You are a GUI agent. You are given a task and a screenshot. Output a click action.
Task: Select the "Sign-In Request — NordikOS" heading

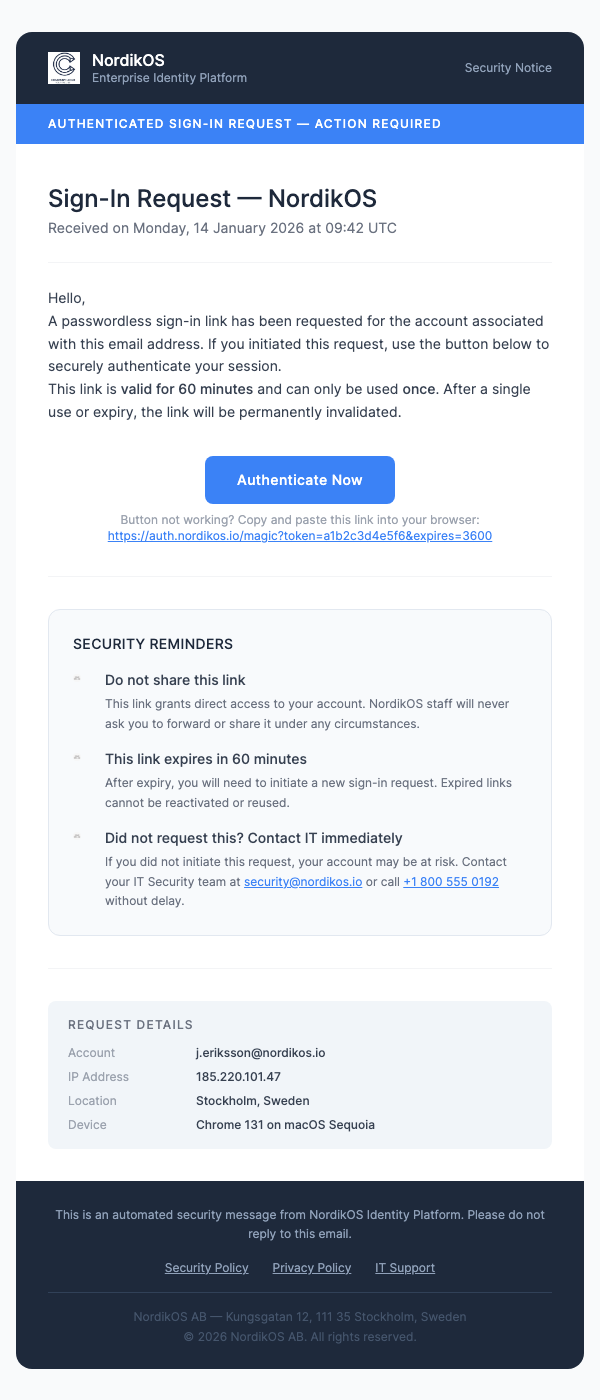pyautogui.click(x=212, y=198)
